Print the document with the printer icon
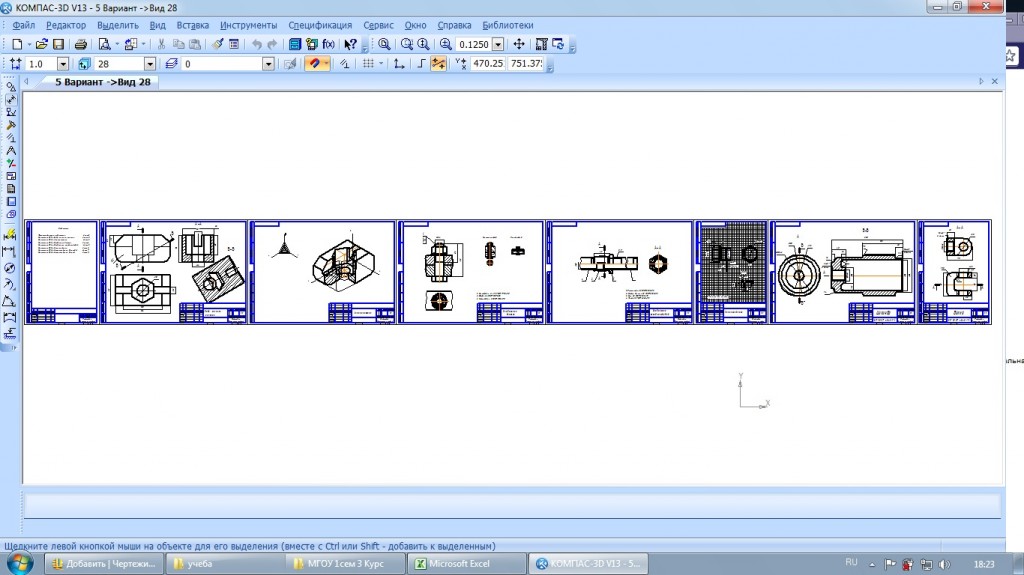This screenshot has height=575, width=1024. click(x=81, y=44)
